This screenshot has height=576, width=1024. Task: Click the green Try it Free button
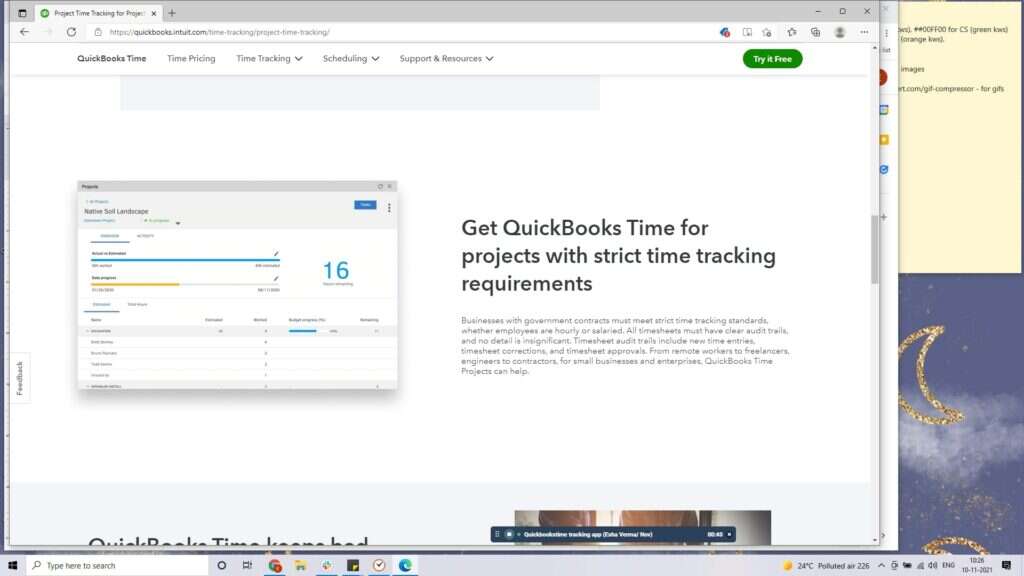point(771,58)
